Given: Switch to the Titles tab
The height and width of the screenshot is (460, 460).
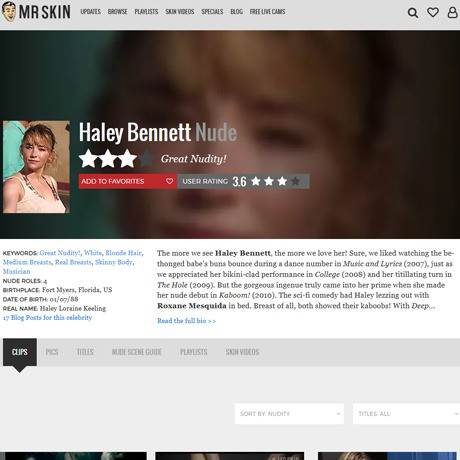Looking at the screenshot, I should tap(85, 352).
